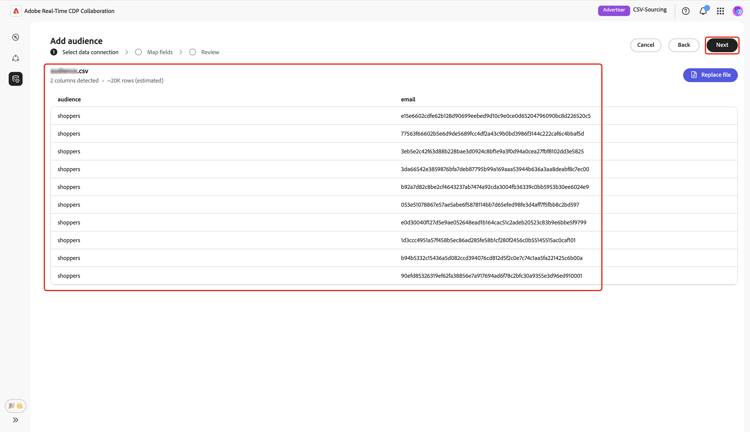Click the email hash starting e0d30040
Viewport: 750px width, 432px height.
coord(494,222)
